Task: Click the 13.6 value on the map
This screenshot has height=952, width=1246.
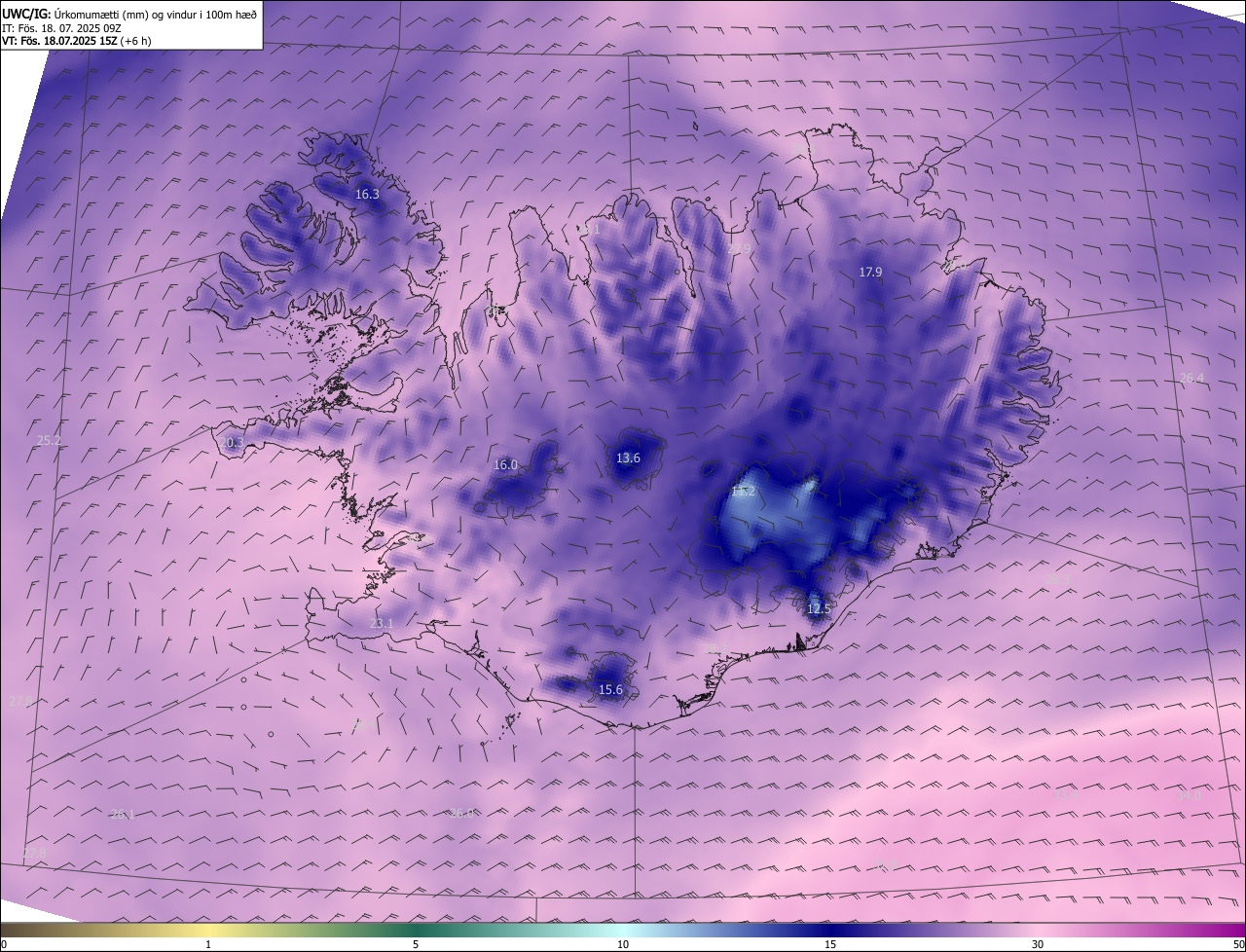Action: (x=628, y=458)
